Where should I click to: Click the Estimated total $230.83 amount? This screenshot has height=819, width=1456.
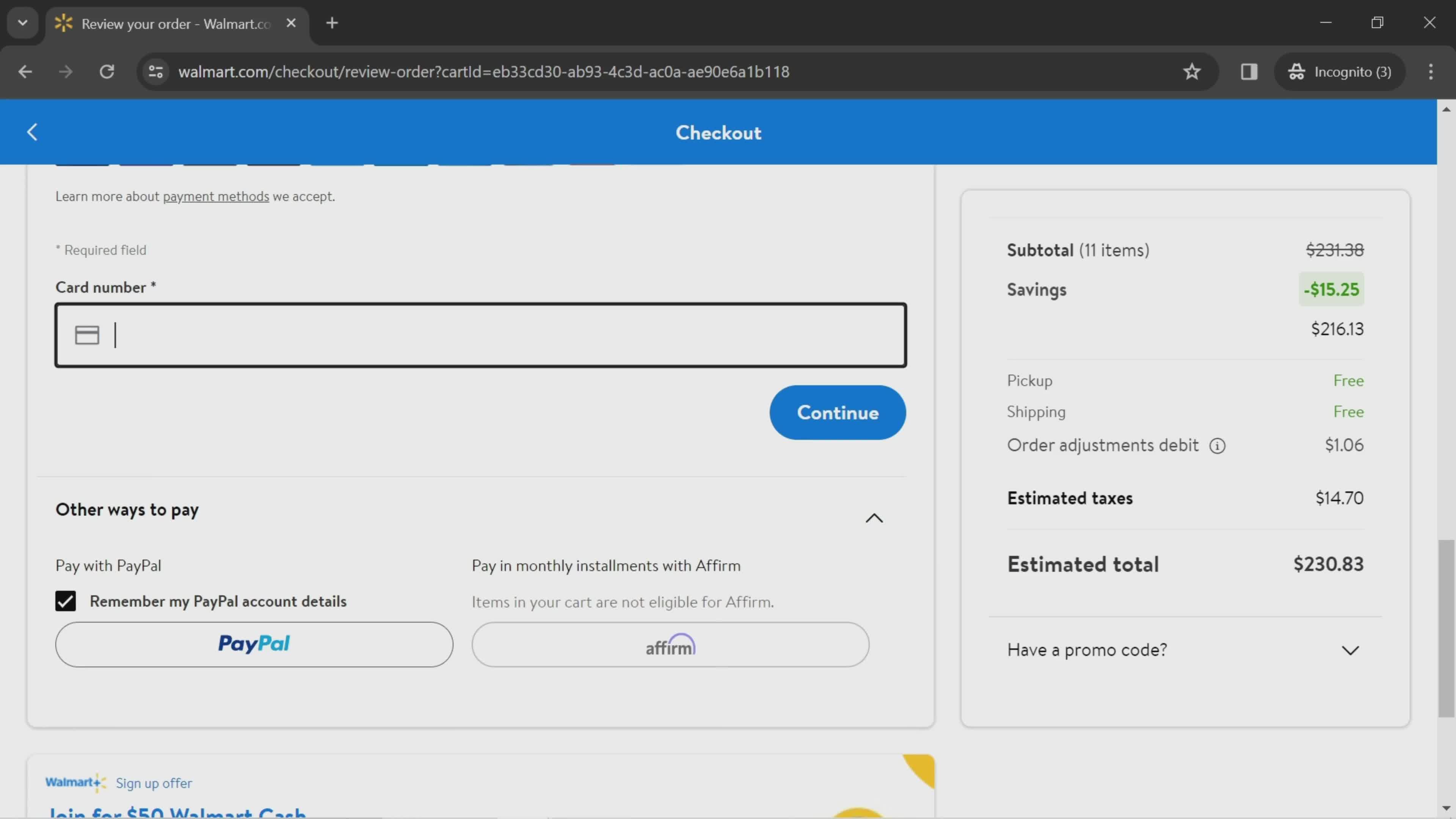tap(1328, 564)
